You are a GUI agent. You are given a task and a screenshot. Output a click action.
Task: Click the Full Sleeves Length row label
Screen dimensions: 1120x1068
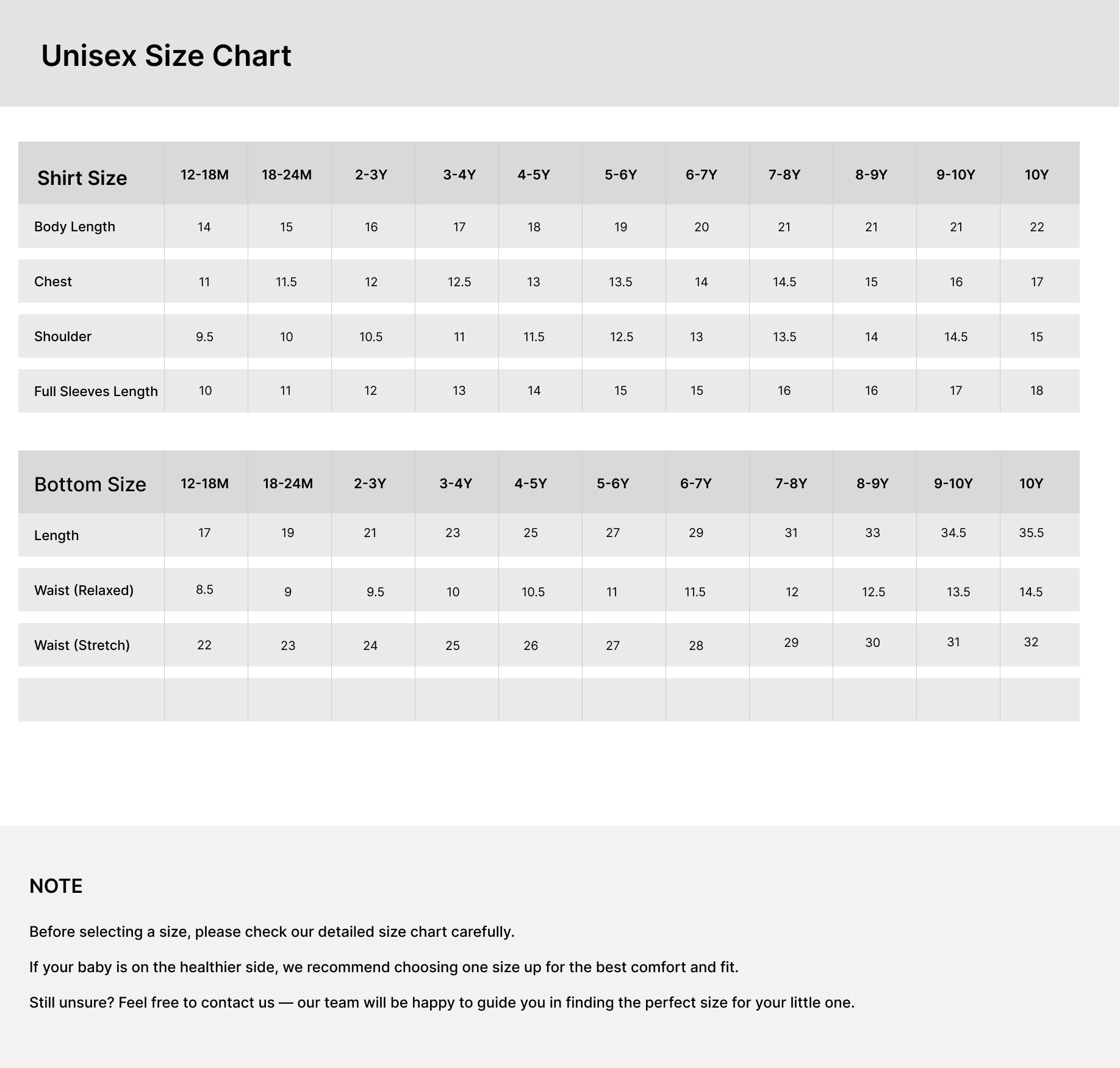96,392
